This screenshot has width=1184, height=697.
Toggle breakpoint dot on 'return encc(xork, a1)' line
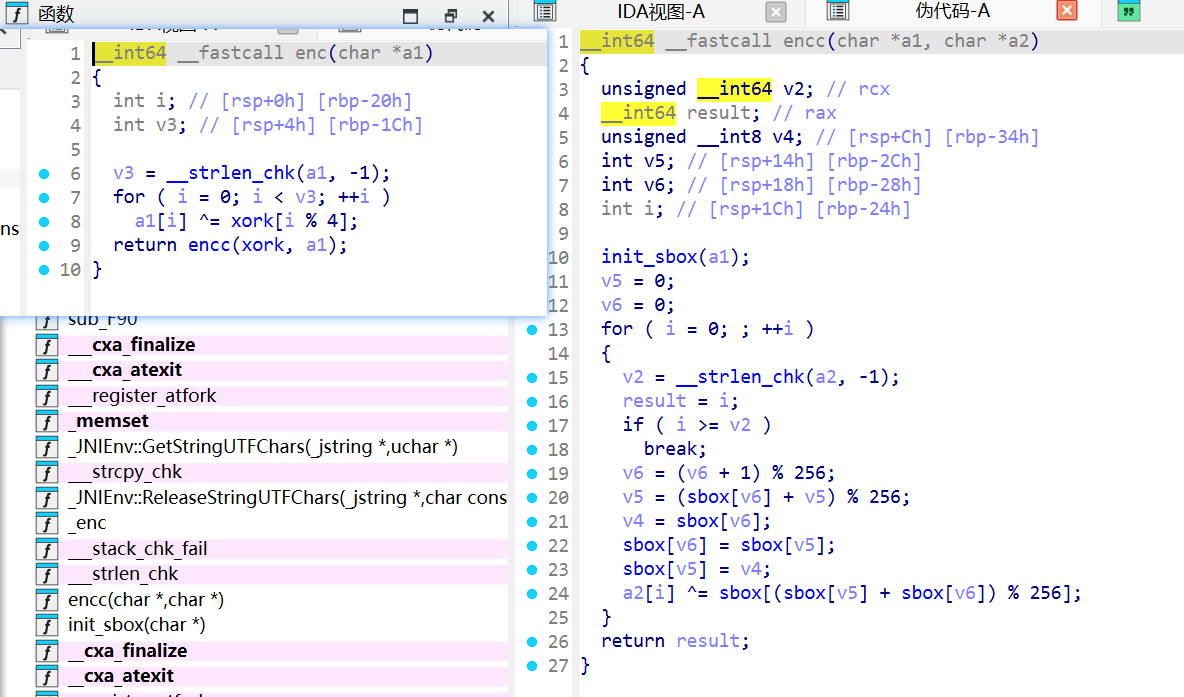tap(43, 245)
